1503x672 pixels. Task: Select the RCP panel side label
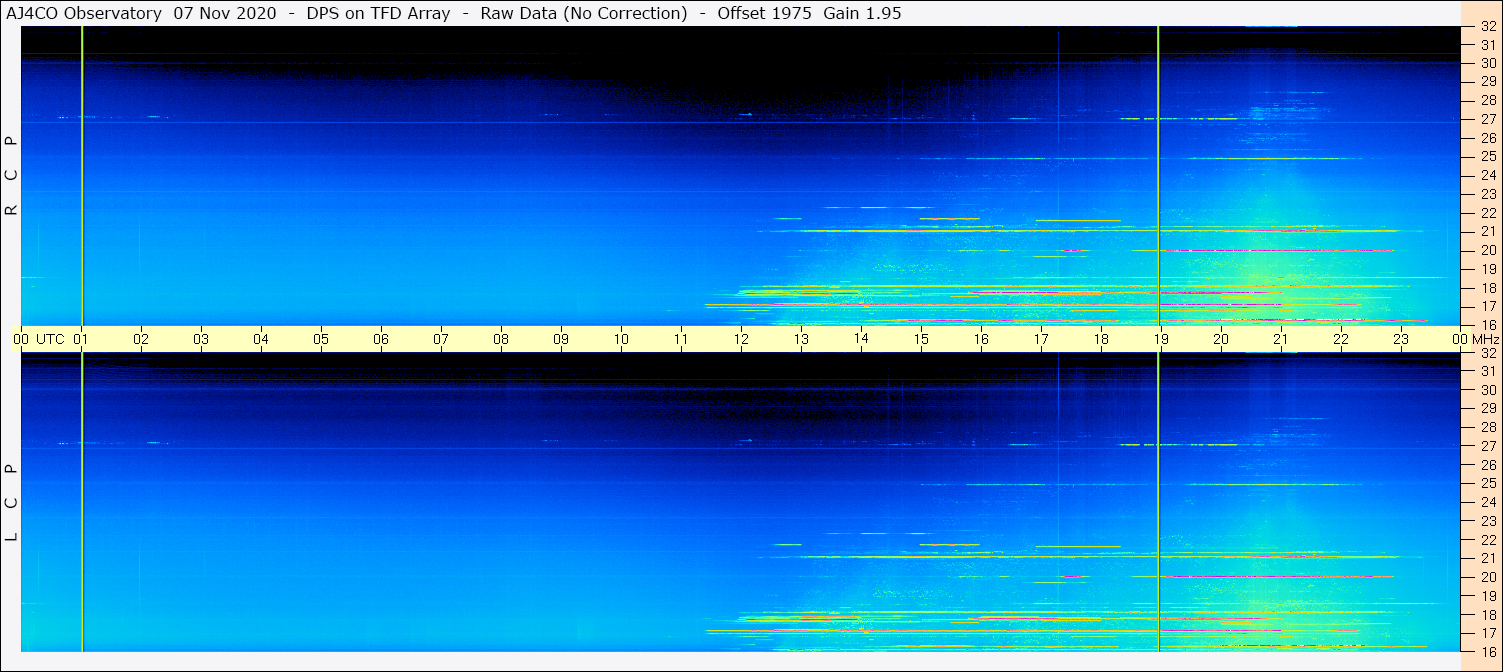coord(12,176)
